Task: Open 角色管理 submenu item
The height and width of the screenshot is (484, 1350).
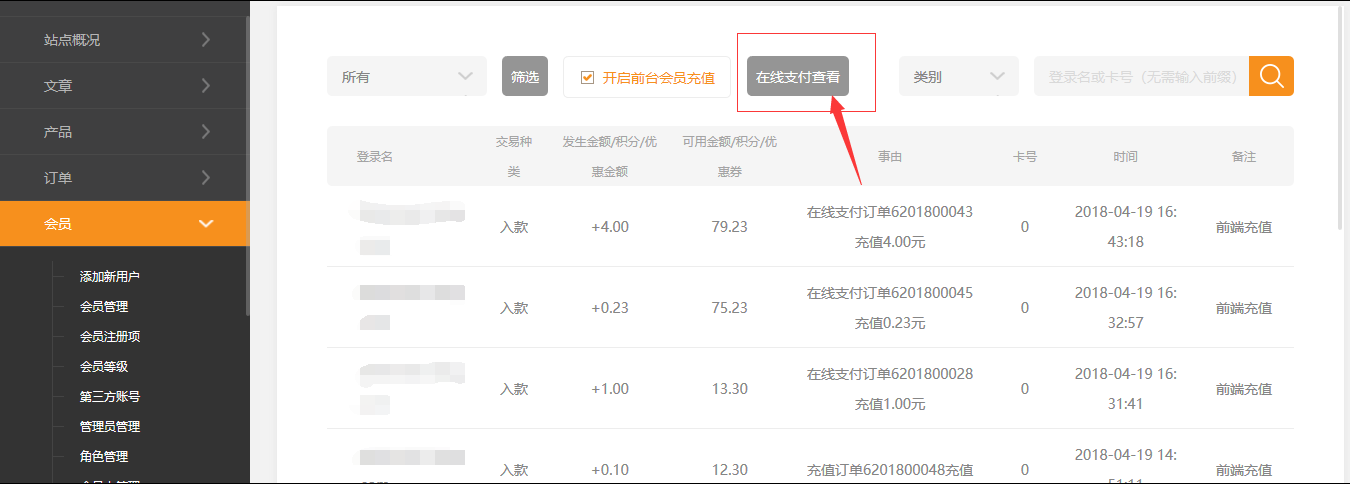Action: coord(104,456)
